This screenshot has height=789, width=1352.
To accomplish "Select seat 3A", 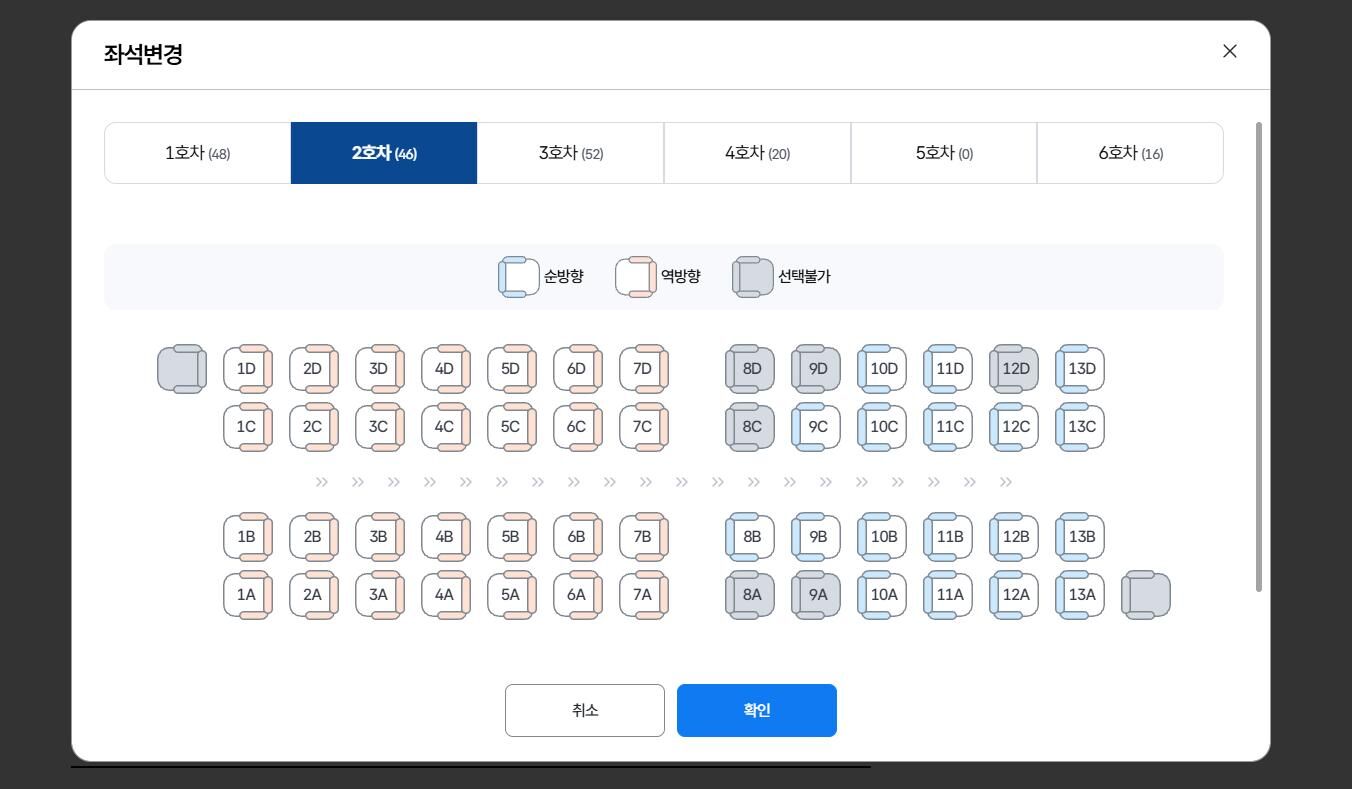I will 379,595.
